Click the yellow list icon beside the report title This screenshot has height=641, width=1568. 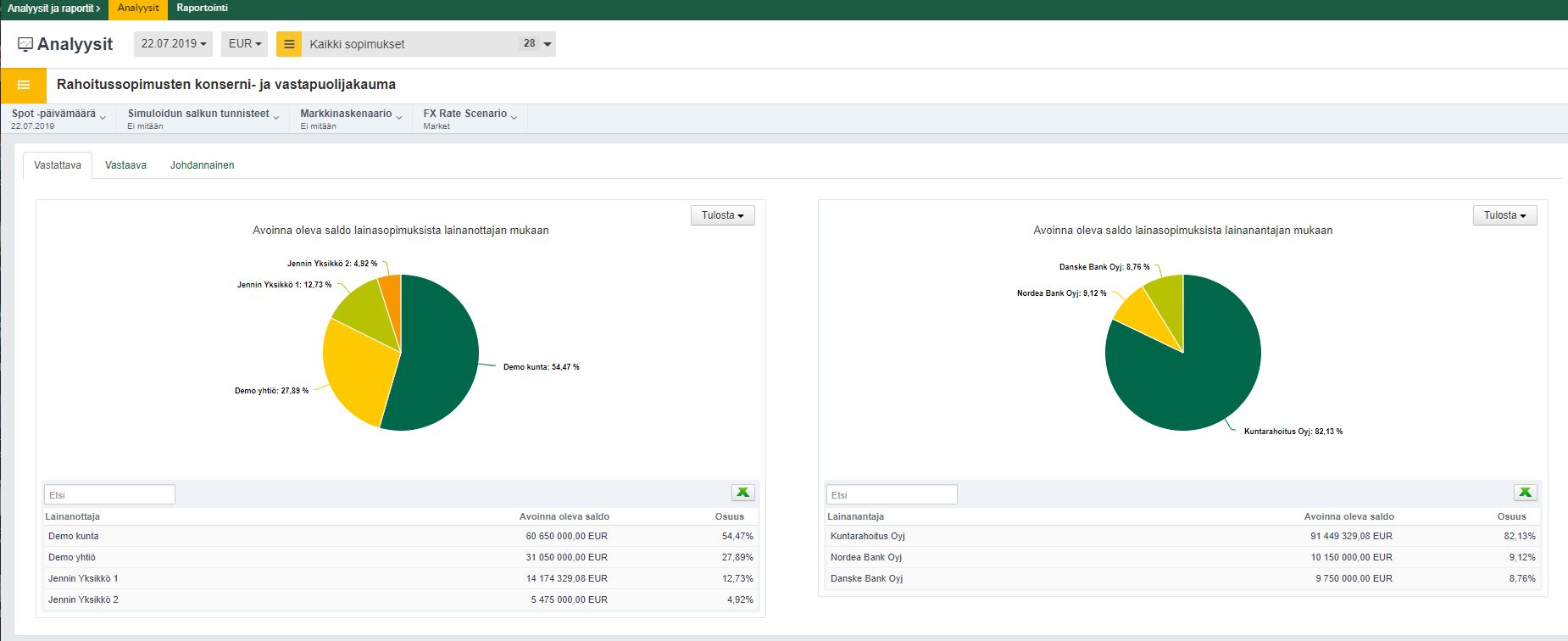24,85
